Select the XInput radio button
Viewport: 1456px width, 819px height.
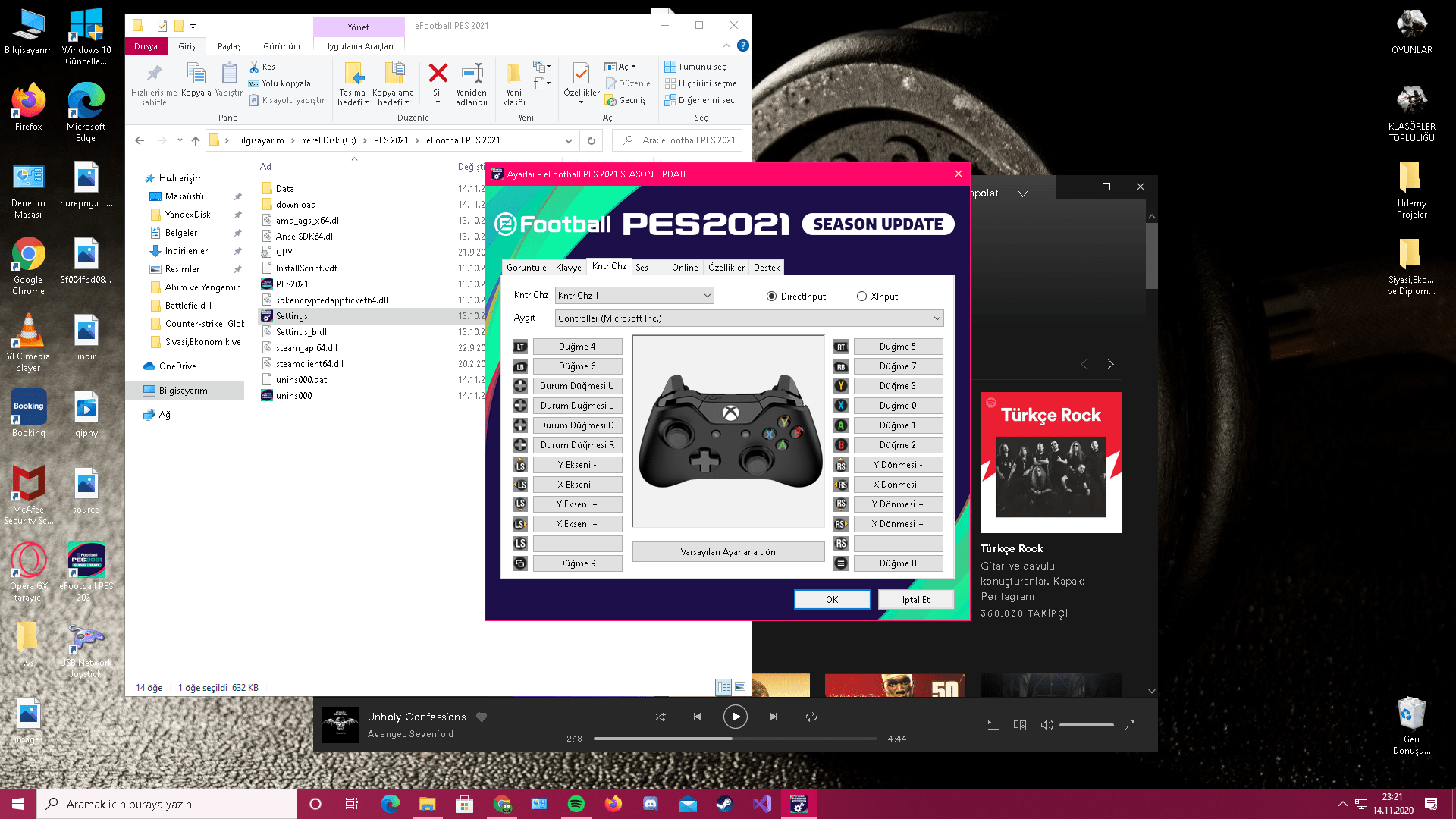tap(861, 297)
